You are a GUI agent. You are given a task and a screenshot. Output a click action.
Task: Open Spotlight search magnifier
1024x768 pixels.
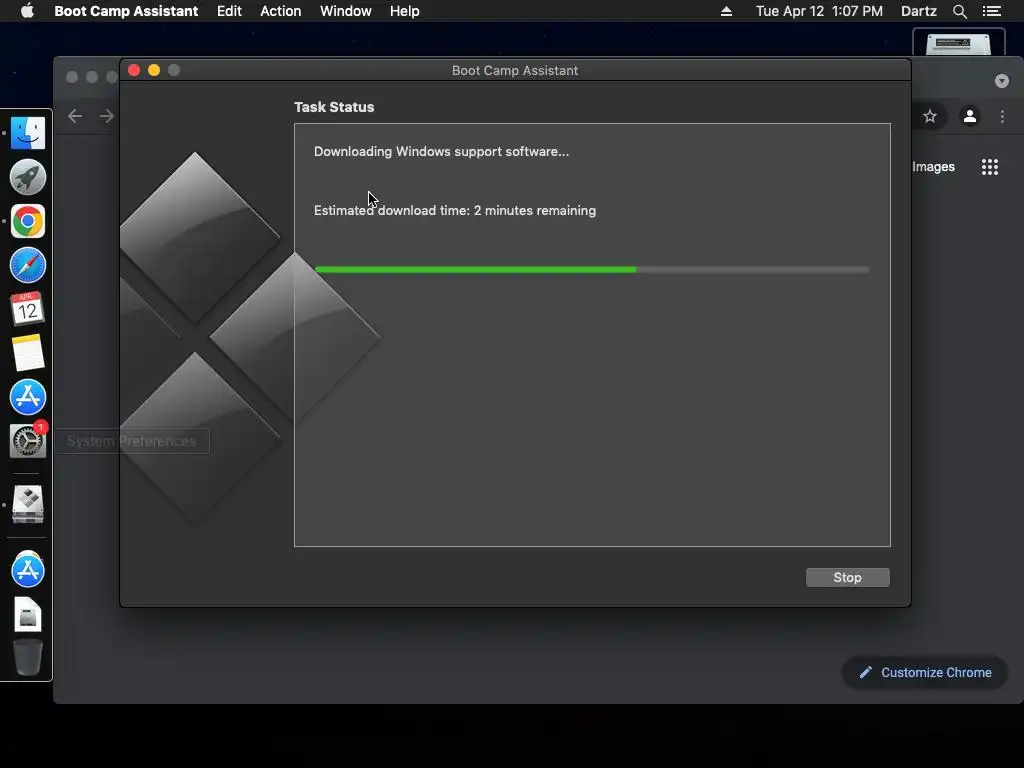point(959,11)
